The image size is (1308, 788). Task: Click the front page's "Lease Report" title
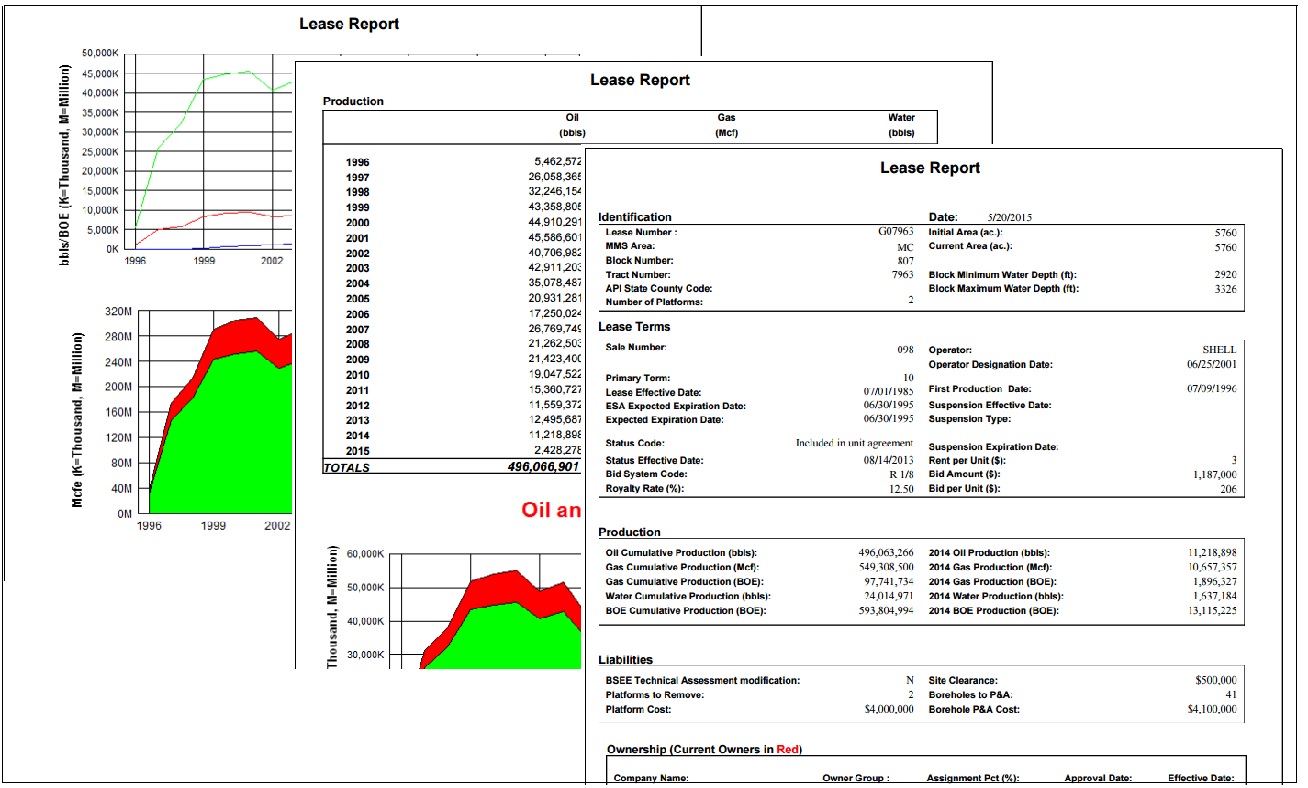929,168
